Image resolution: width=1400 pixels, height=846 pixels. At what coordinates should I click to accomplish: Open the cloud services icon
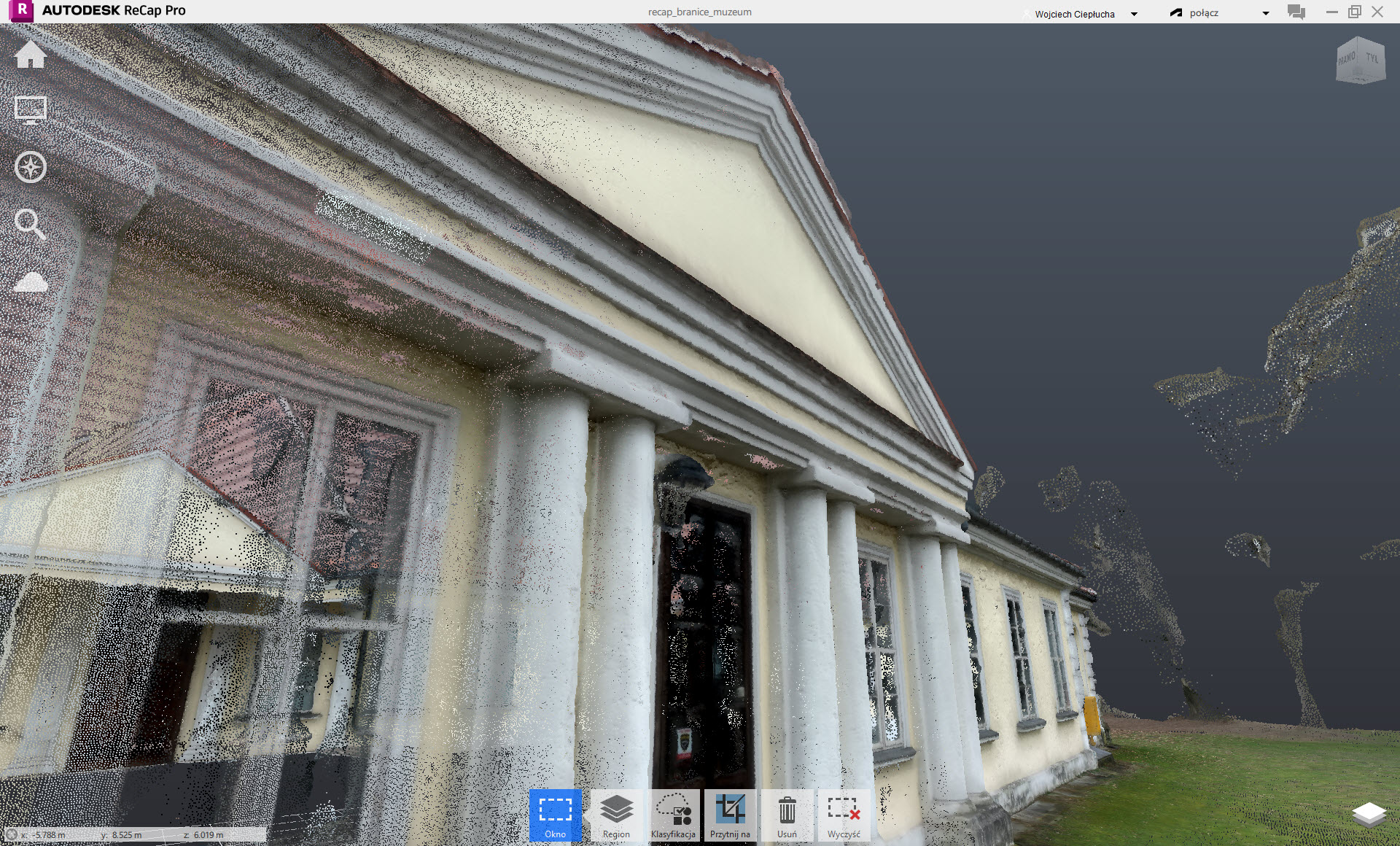coord(31,282)
